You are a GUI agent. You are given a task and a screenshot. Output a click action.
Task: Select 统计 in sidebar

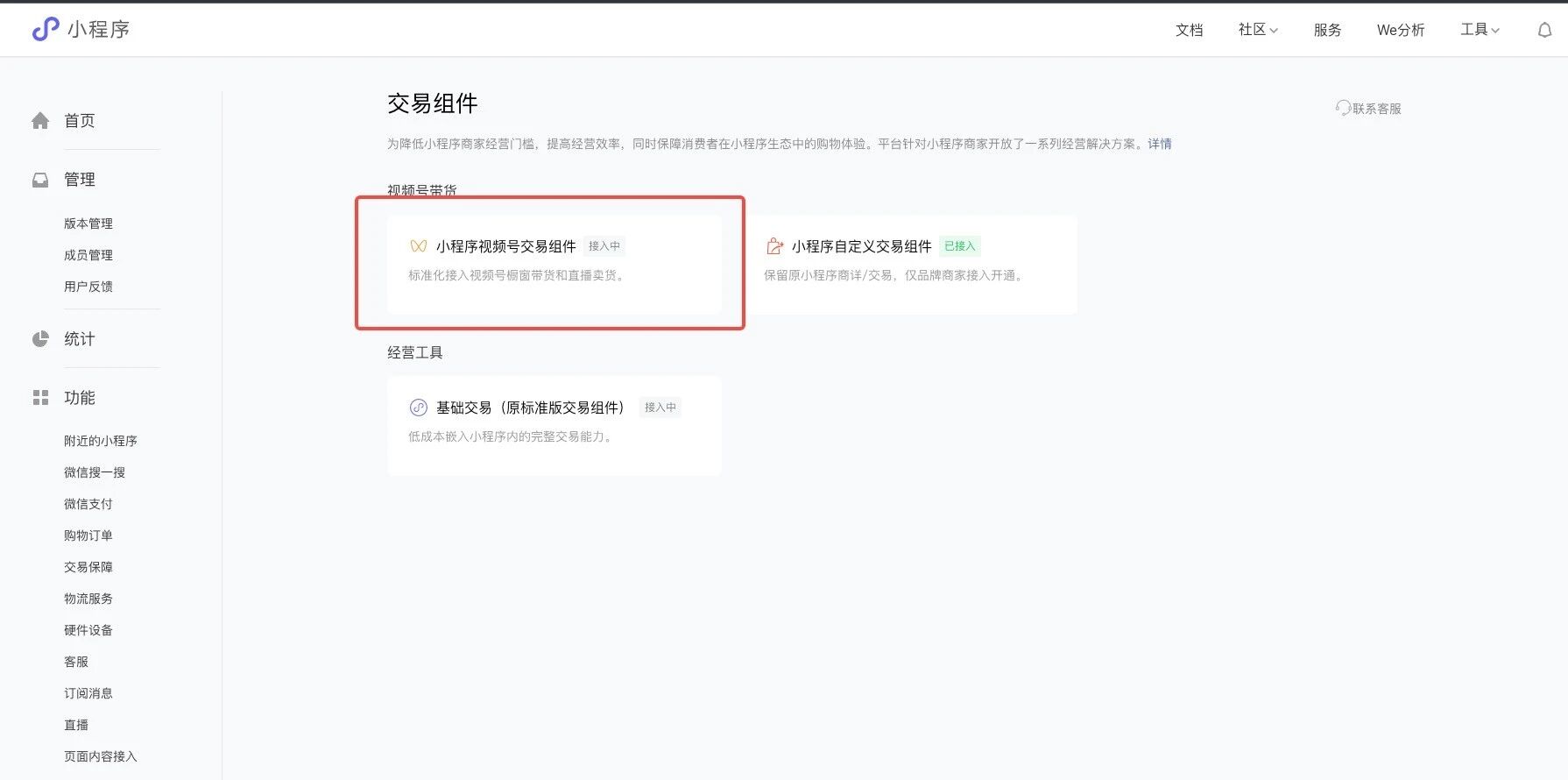[79, 339]
